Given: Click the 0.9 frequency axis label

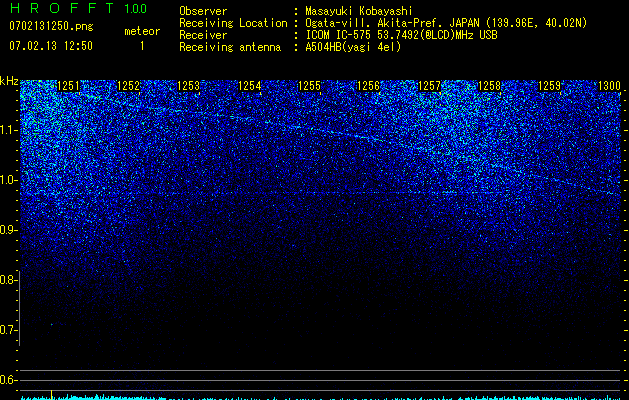Looking at the screenshot, I should 9,230.
